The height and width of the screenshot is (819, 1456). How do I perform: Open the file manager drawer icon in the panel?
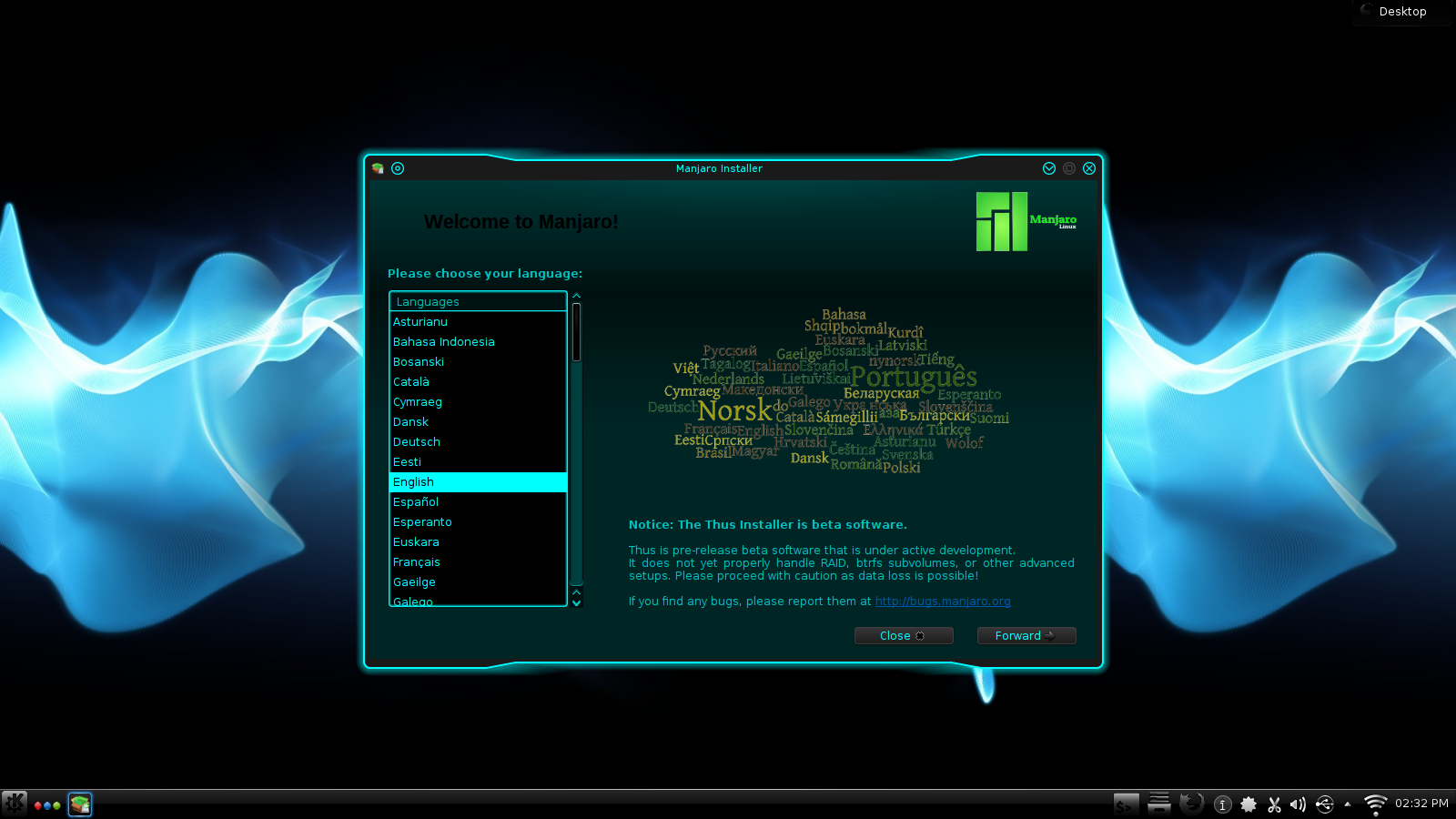pyautogui.click(x=1159, y=803)
